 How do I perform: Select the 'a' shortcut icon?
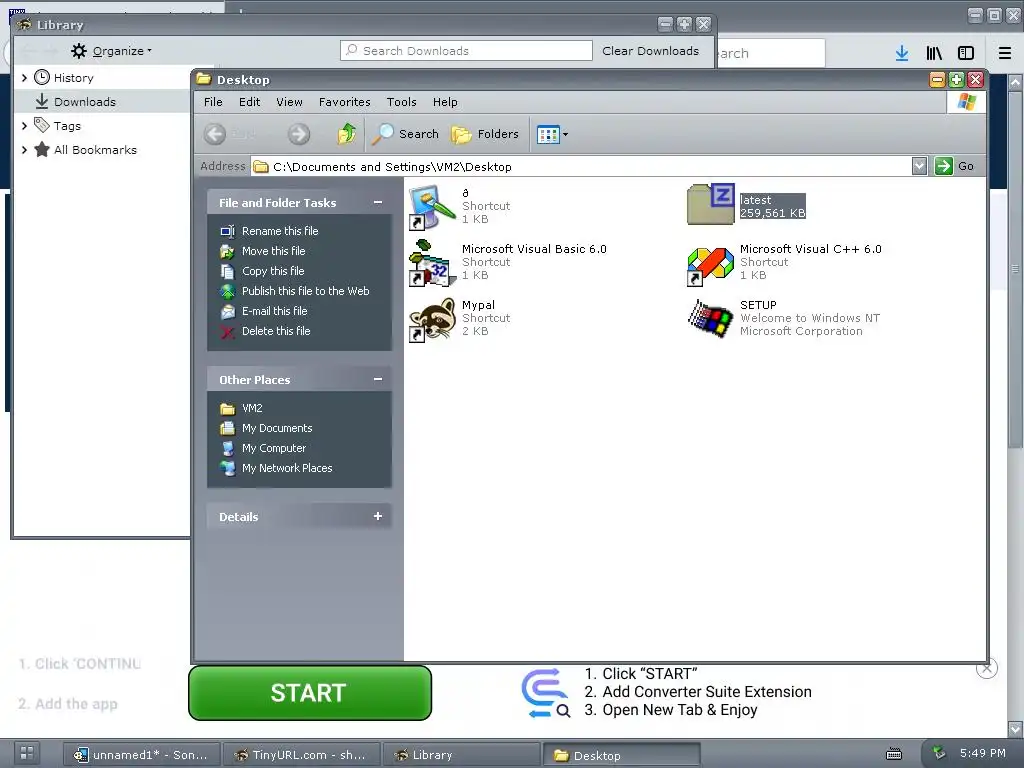[x=432, y=207]
